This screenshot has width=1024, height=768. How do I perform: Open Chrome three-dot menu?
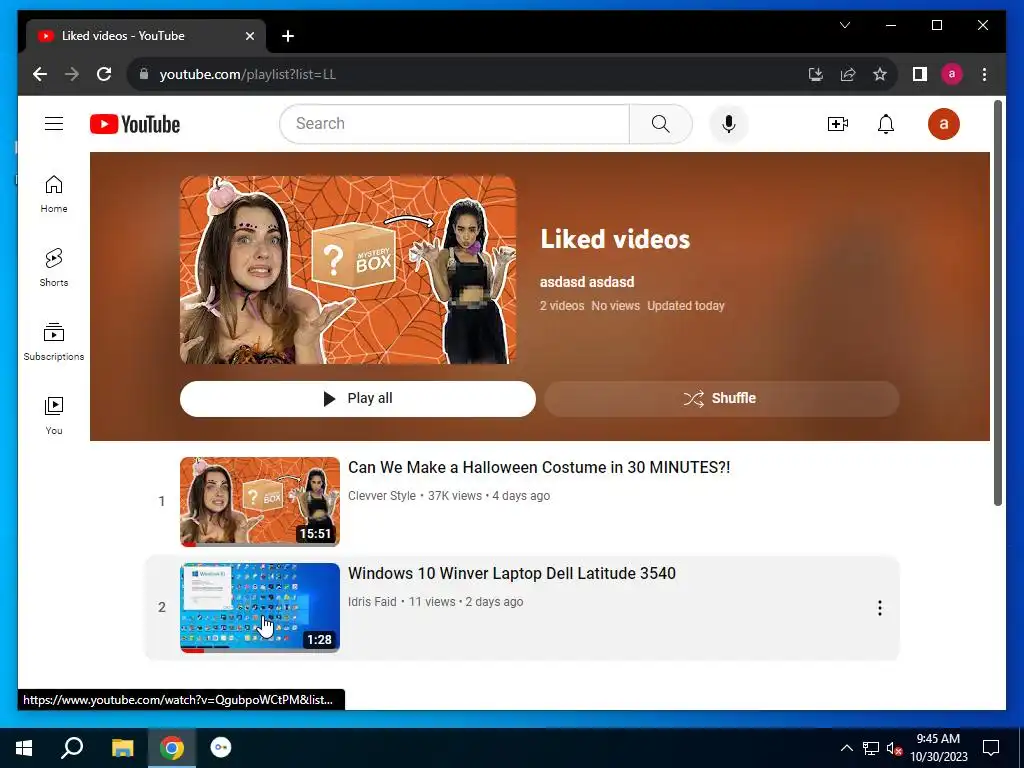click(x=984, y=74)
